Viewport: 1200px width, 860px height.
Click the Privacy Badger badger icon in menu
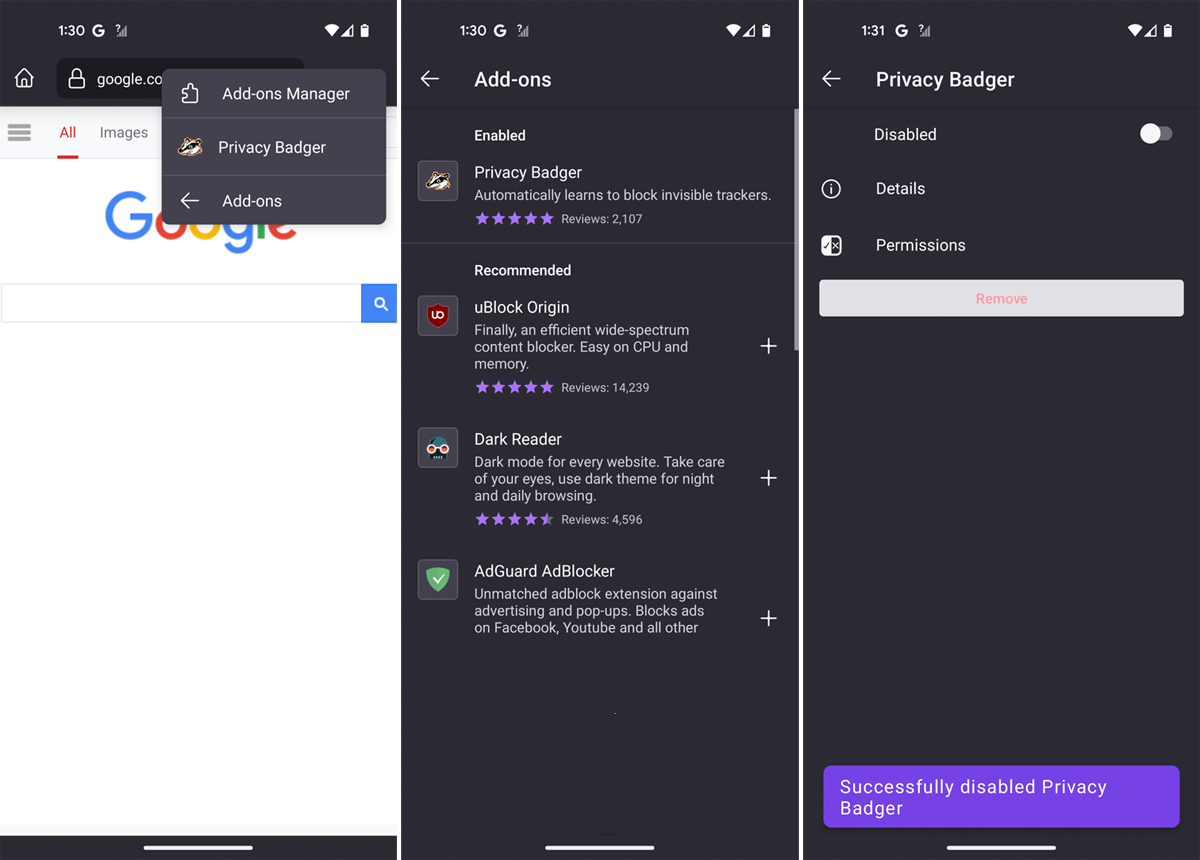[190, 147]
